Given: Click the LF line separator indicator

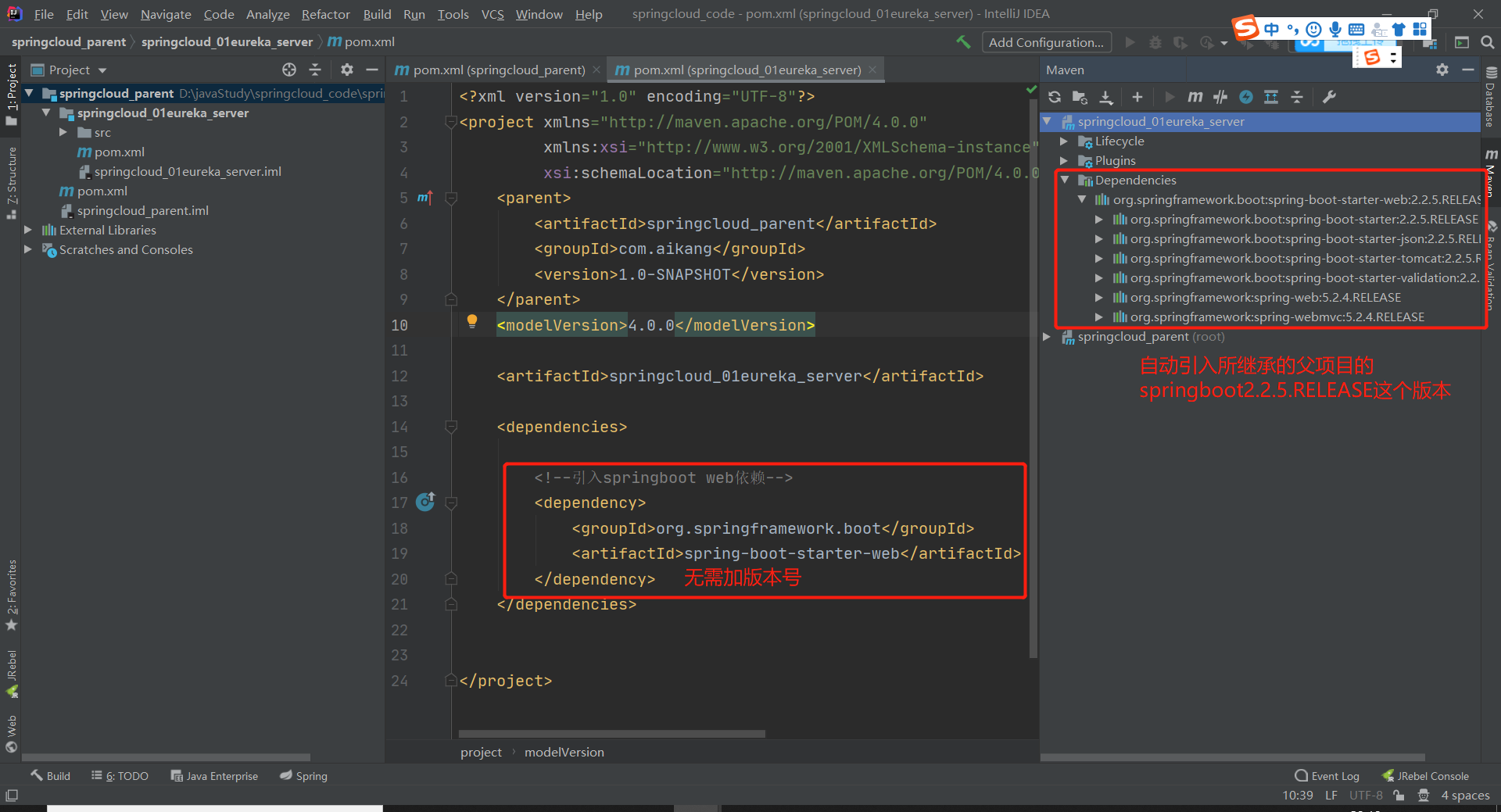Looking at the screenshot, I should [x=1331, y=796].
